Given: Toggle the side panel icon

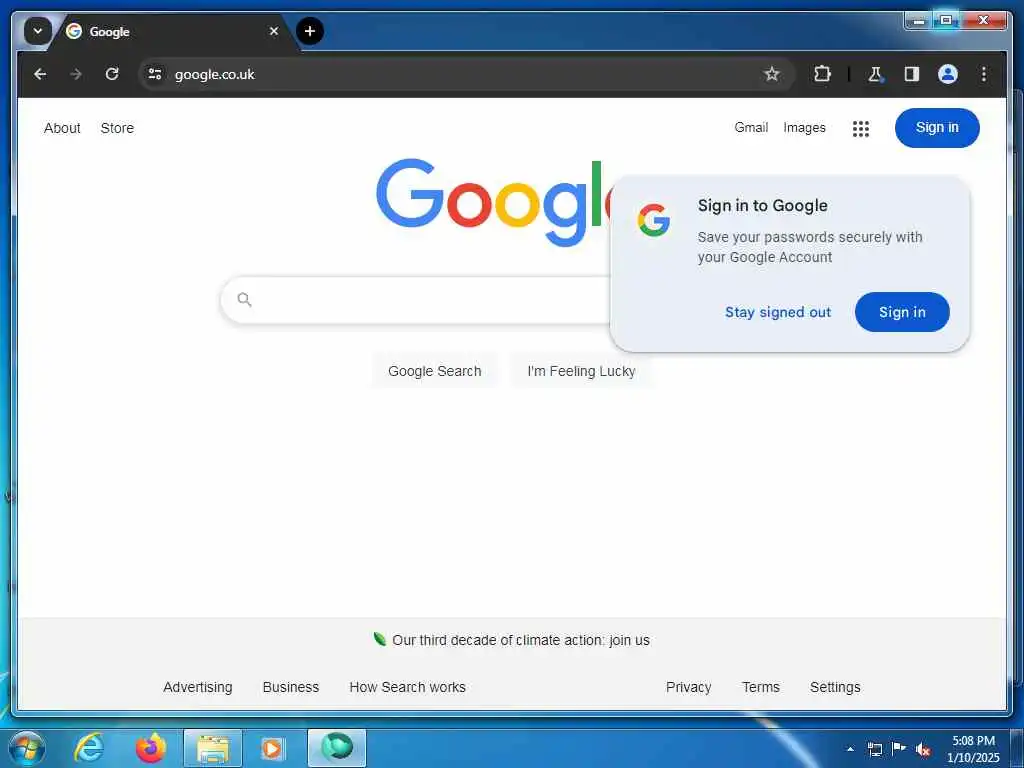Looking at the screenshot, I should click(912, 74).
